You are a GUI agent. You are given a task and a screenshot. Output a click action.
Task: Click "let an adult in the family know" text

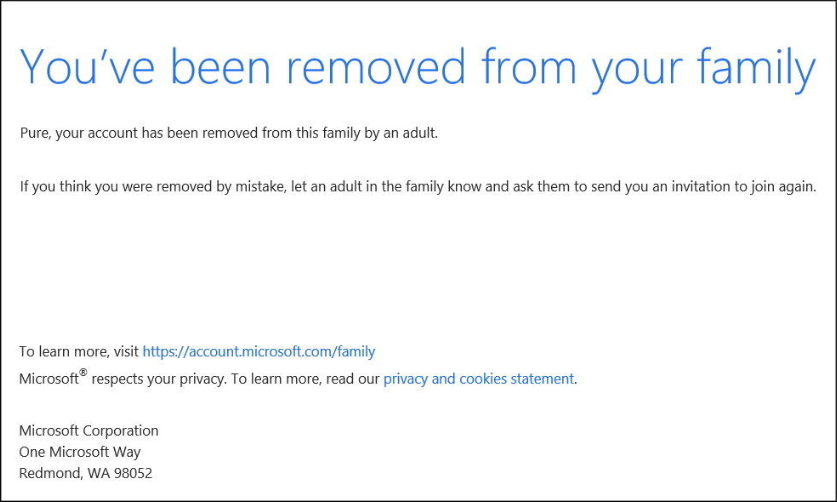tap(386, 186)
